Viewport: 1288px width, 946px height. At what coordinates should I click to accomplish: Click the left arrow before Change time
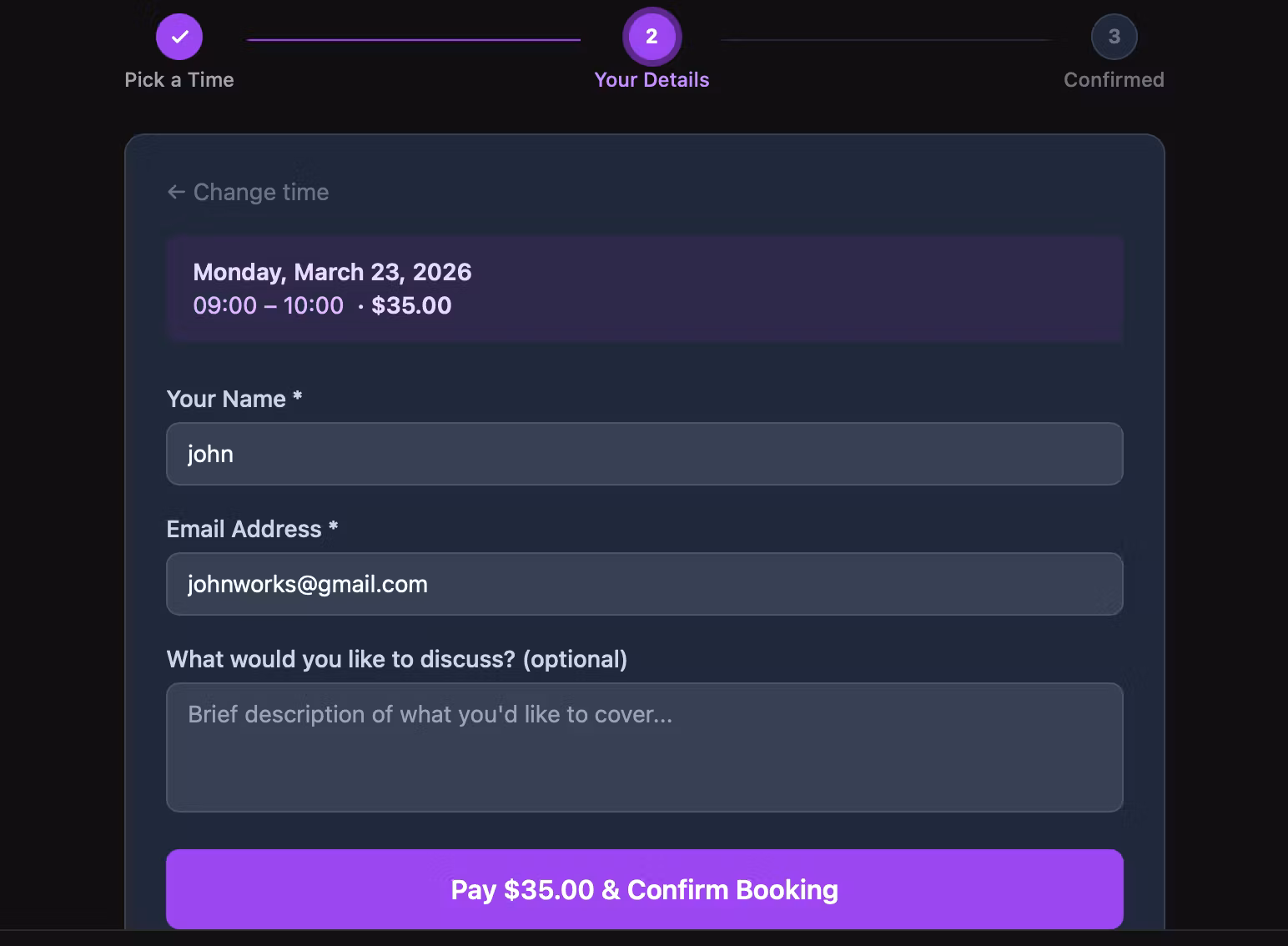(176, 192)
